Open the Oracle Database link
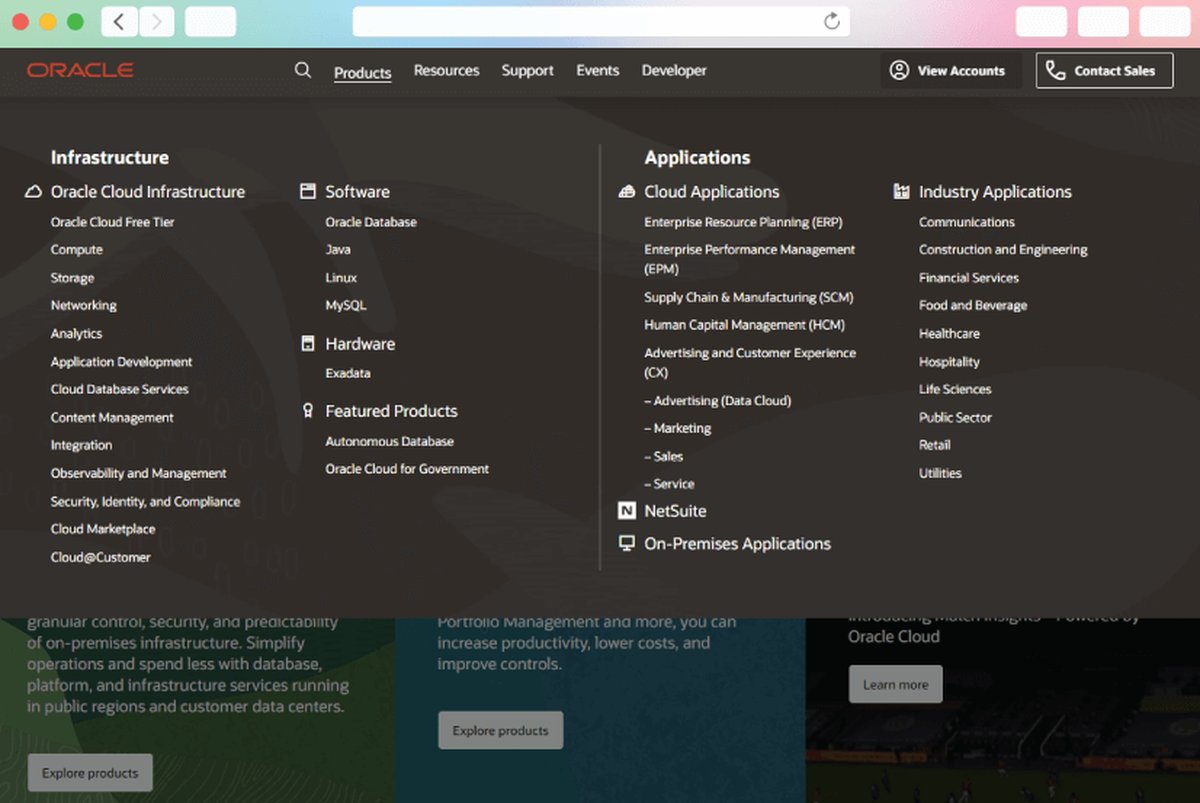 coord(371,222)
